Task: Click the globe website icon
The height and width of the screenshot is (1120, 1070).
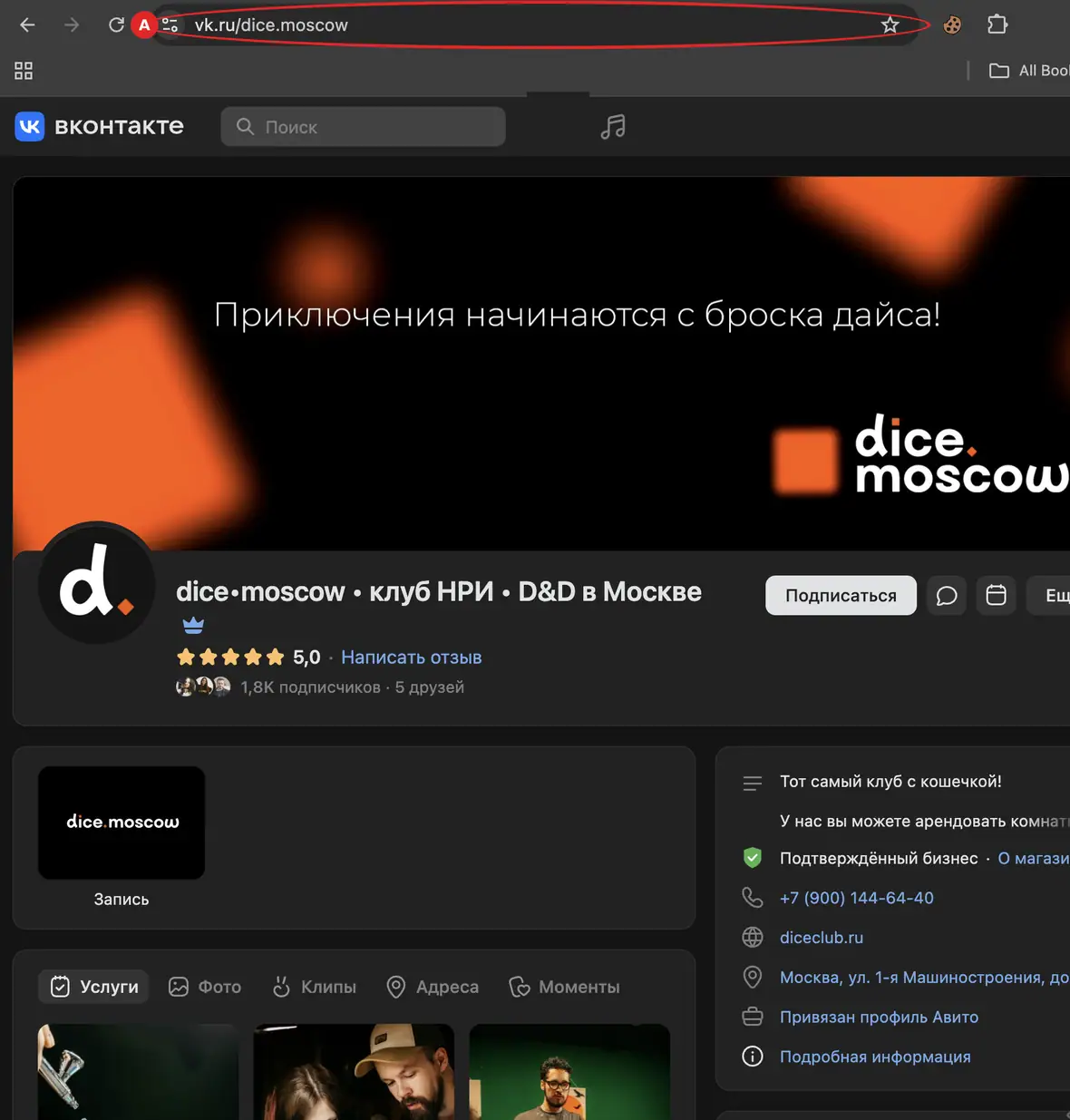Action: pyautogui.click(x=753, y=938)
